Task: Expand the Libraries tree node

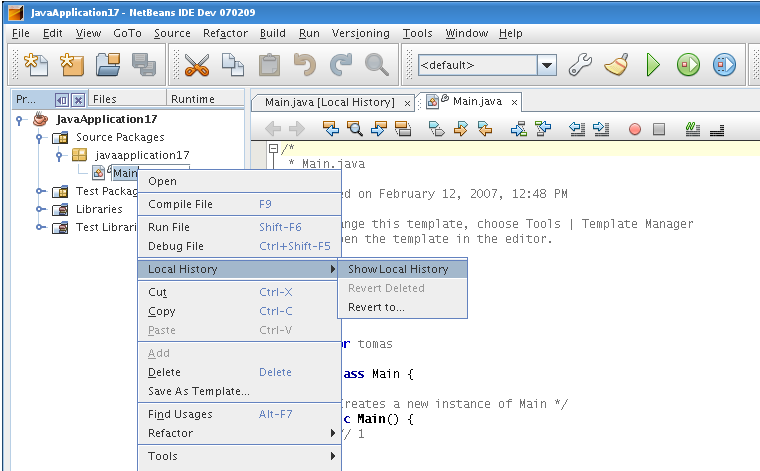Action: point(39,209)
